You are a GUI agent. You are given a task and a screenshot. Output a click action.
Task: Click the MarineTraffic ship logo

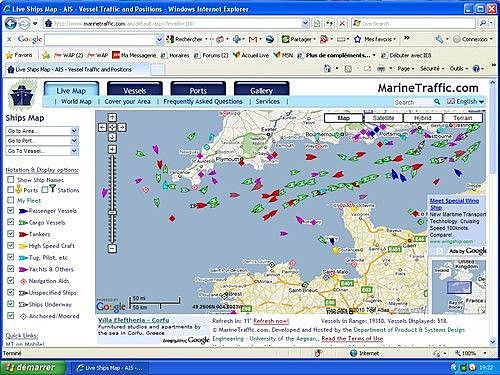(x=22, y=95)
